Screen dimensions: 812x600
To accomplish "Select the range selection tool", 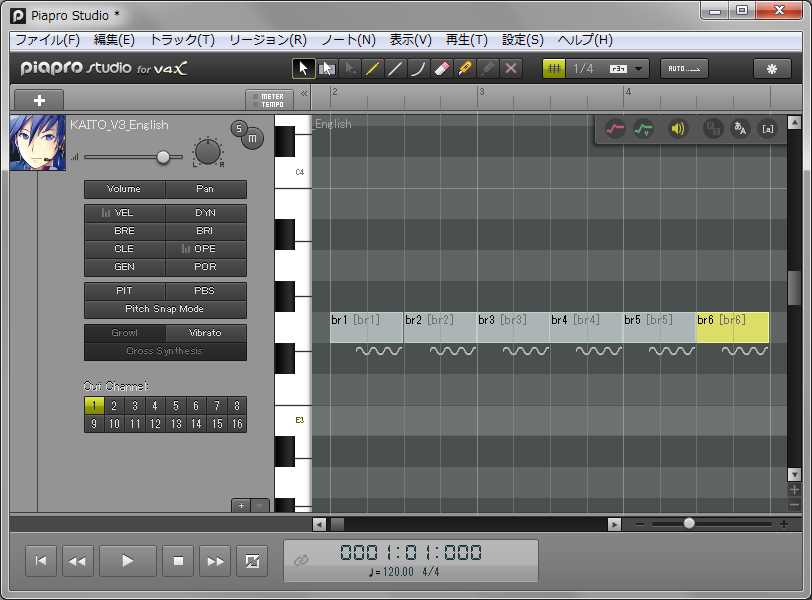I will [x=327, y=69].
